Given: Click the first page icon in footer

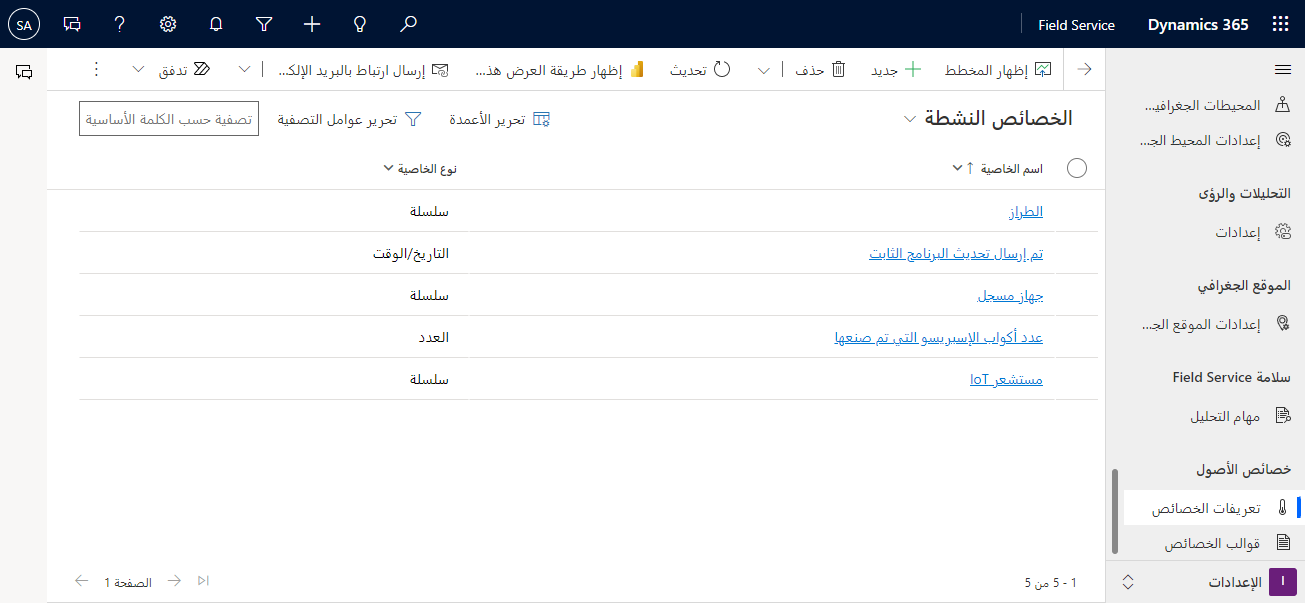Looking at the screenshot, I should [204, 581].
